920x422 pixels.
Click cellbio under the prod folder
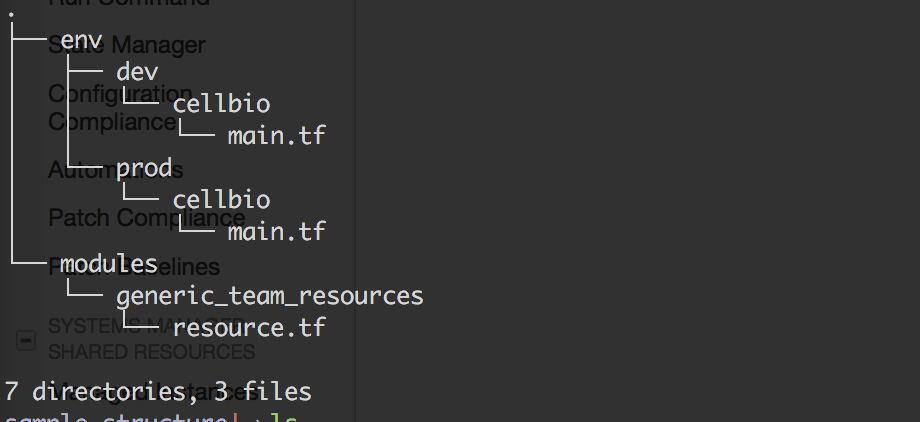point(221,200)
